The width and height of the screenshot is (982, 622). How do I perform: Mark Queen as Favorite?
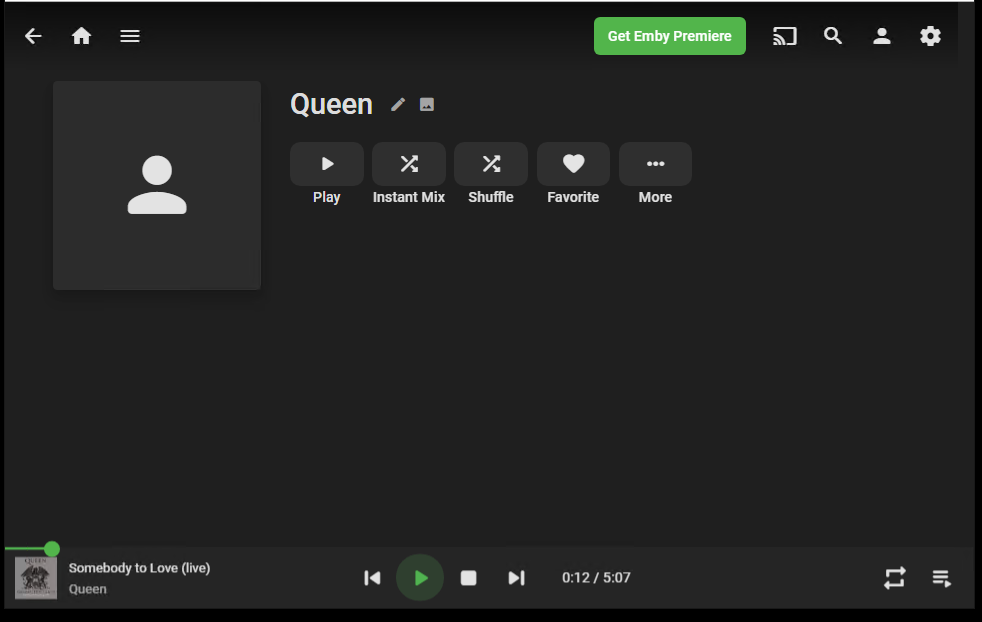(x=573, y=164)
